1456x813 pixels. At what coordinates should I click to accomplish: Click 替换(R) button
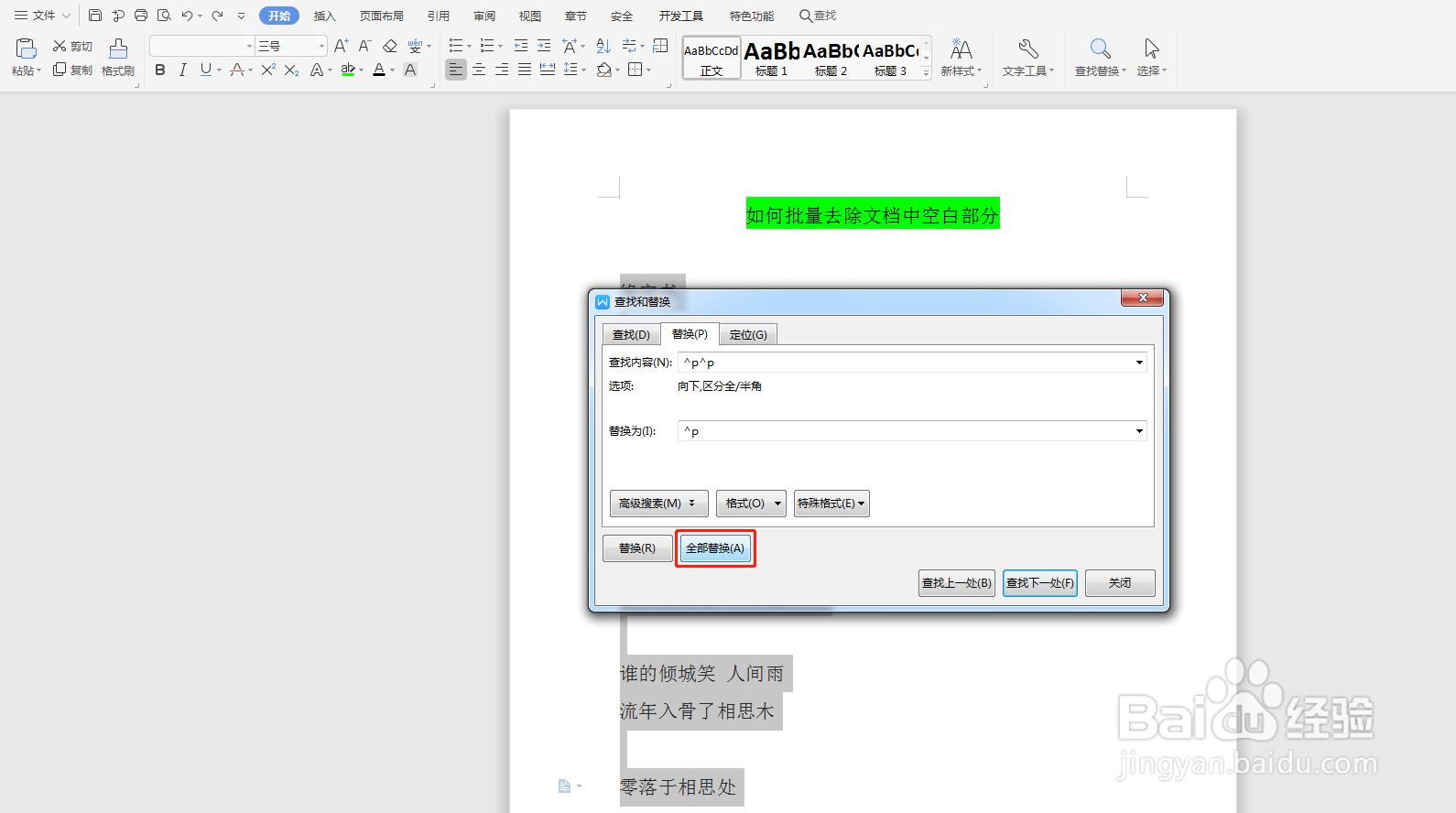coord(637,548)
